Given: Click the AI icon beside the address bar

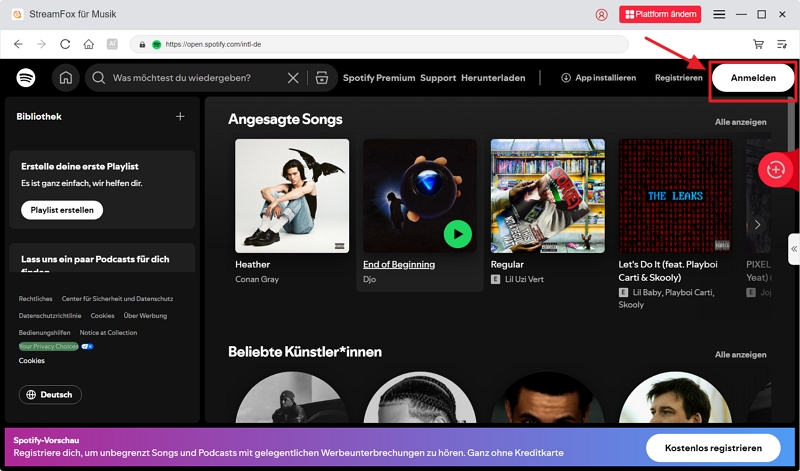Looking at the screenshot, I should pos(112,44).
